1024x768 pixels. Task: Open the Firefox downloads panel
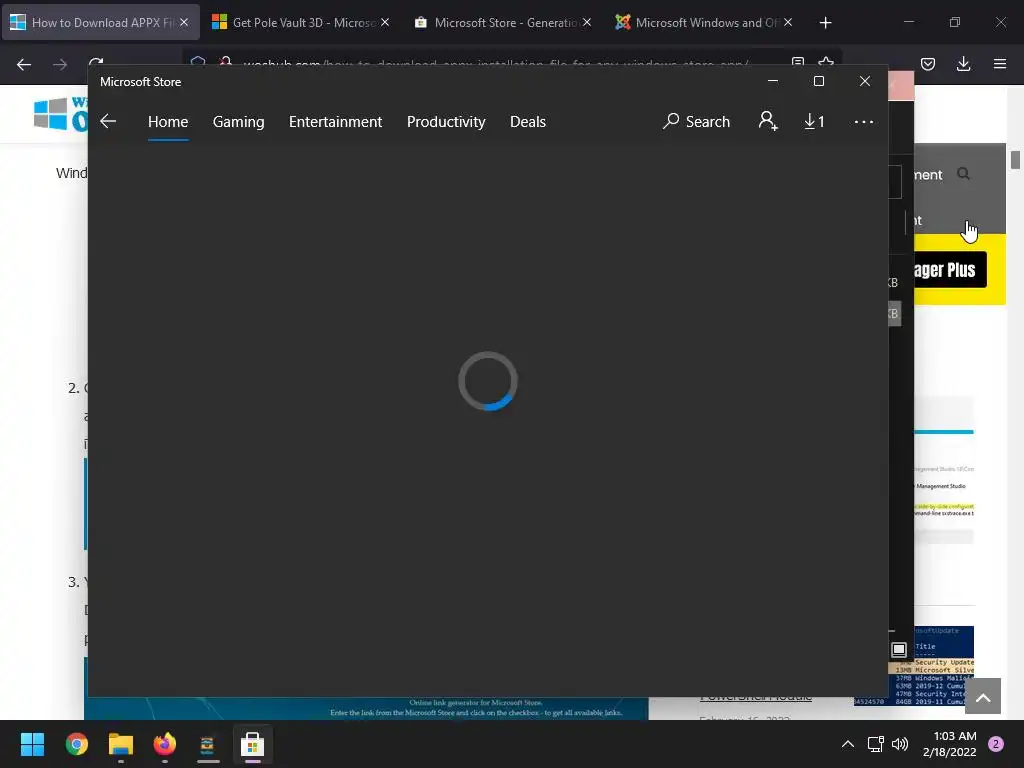click(963, 64)
